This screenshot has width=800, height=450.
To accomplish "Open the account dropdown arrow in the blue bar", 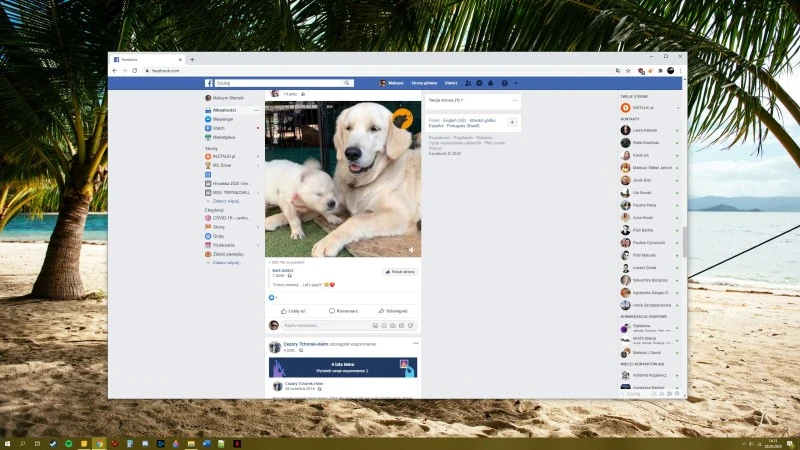I will coord(516,83).
